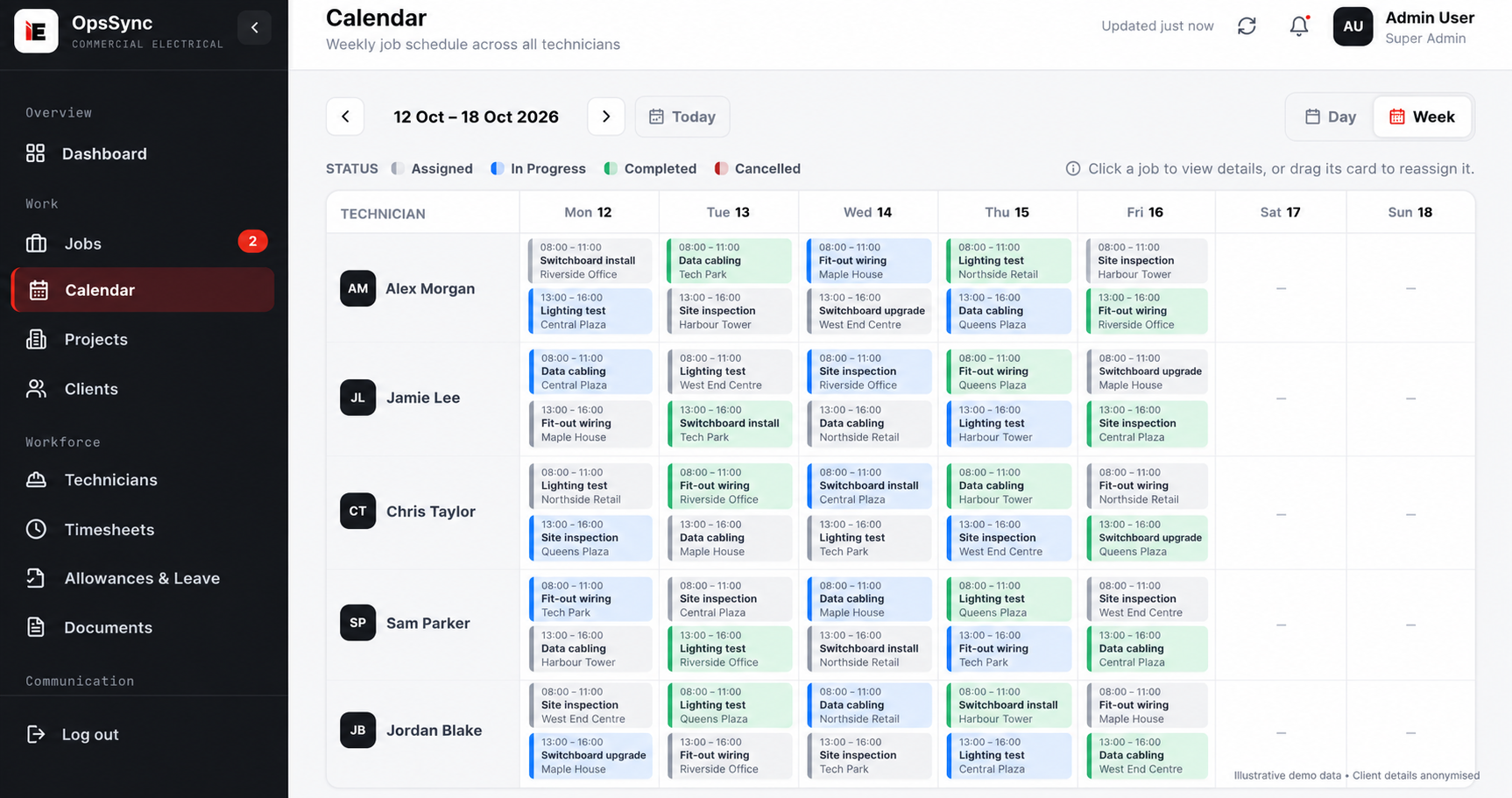This screenshot has width=1512, height=798.
Task: Jump to Today
Action: 682,117
